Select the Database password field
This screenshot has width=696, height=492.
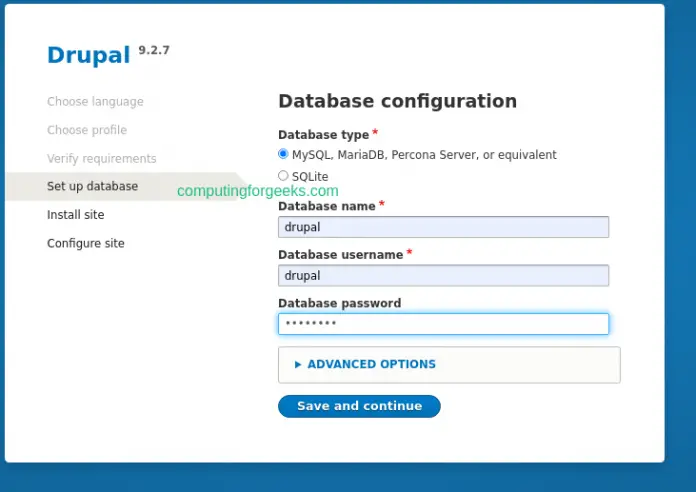click(443, 324)
